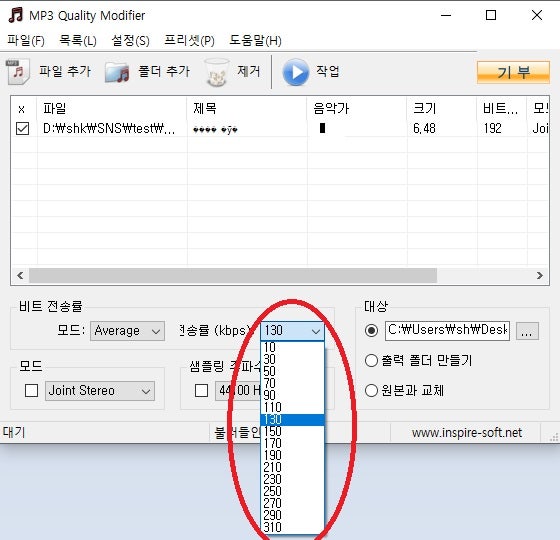Click the Add File (파일 추가) icon

[x=18, y=72]
